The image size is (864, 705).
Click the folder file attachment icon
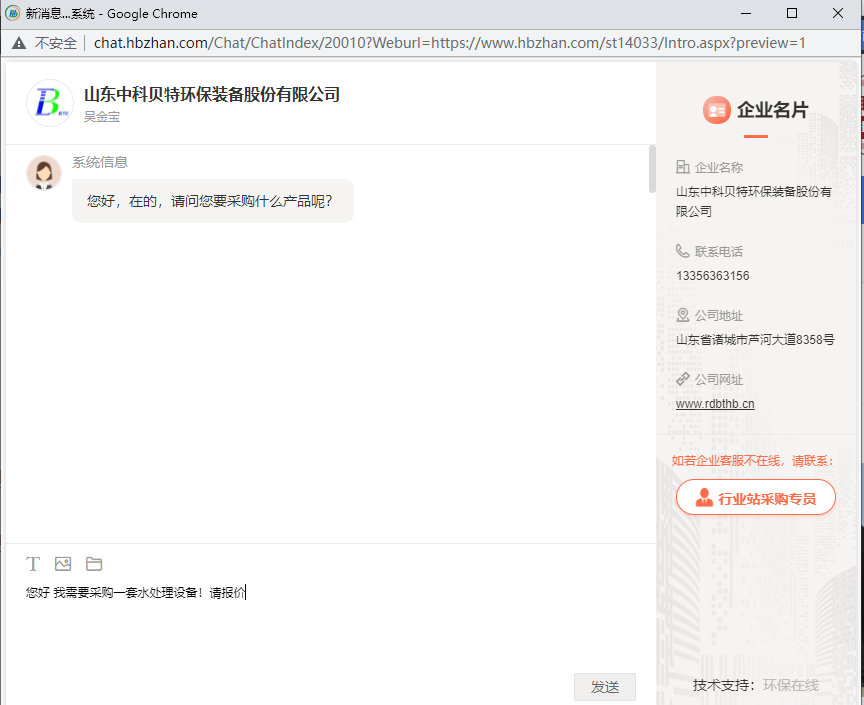94,564
